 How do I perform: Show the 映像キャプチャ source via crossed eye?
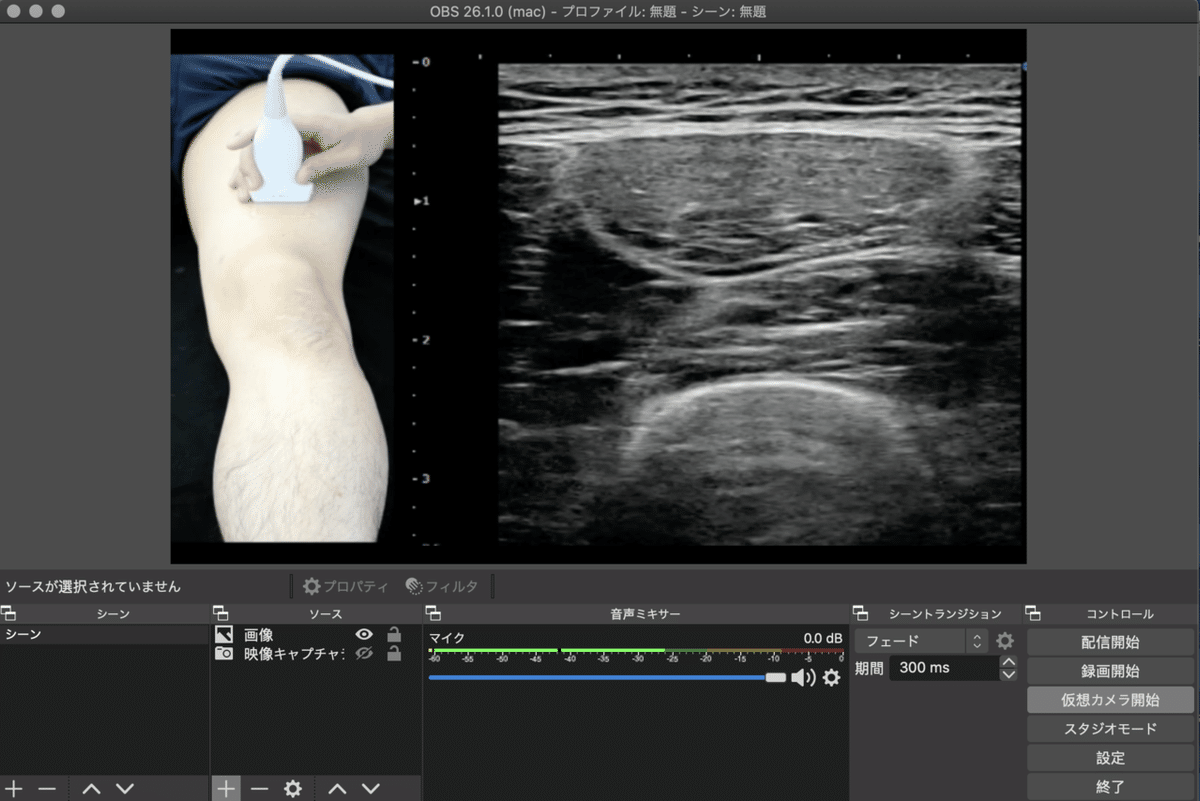[364, 653]
